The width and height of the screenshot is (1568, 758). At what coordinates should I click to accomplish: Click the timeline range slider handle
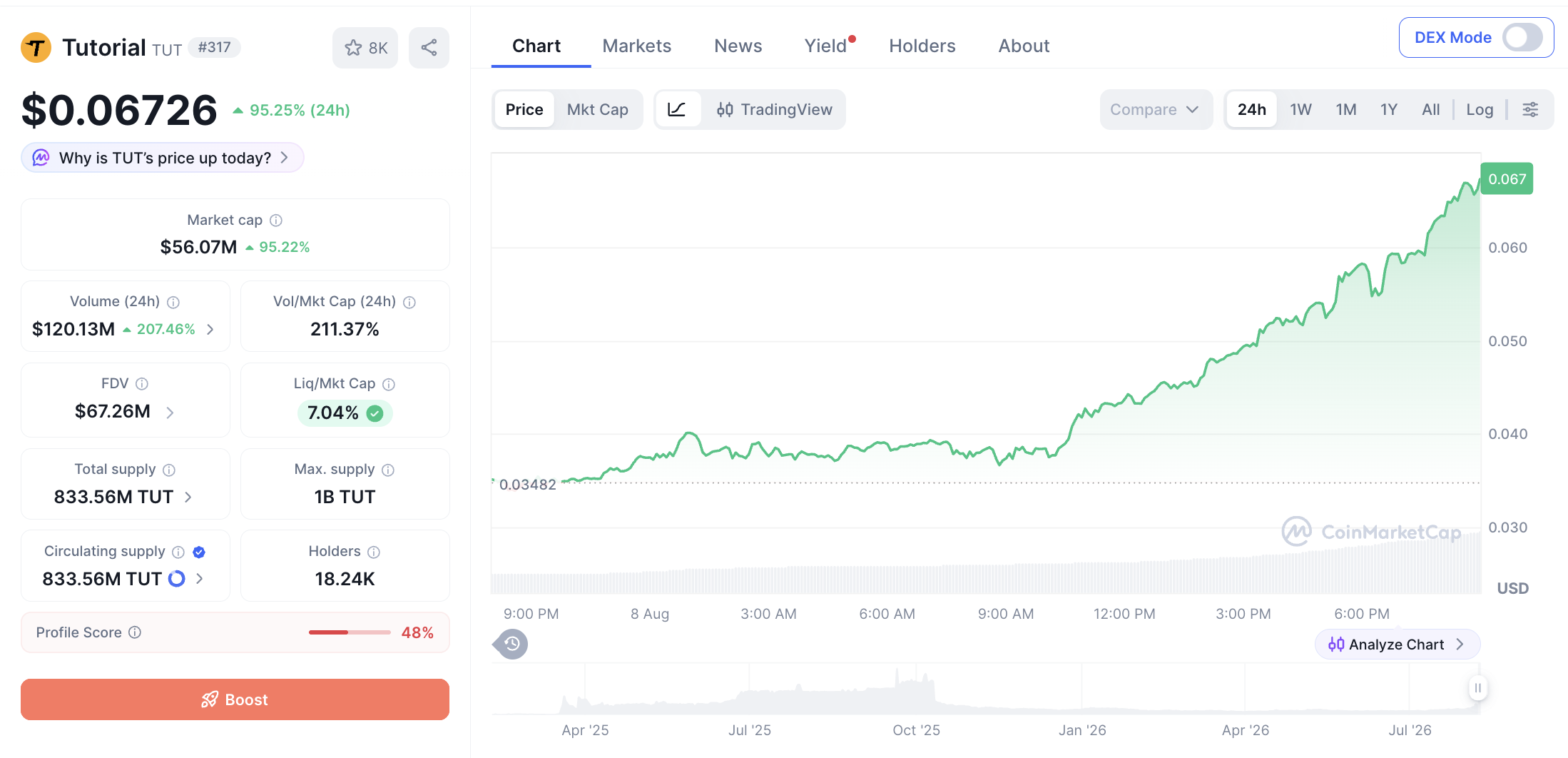pos(1477,688)
